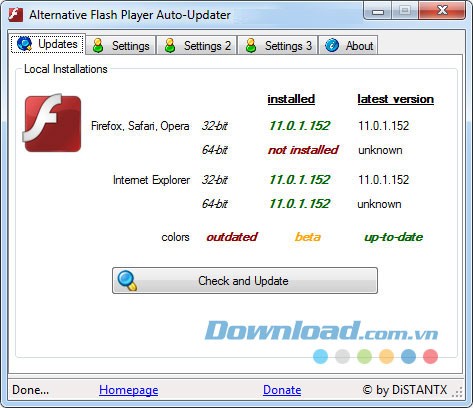Image resolution: width=473 pixels, height=408 pixels.
Task: Click the 'beta' color legend
Action: (308, 237)
